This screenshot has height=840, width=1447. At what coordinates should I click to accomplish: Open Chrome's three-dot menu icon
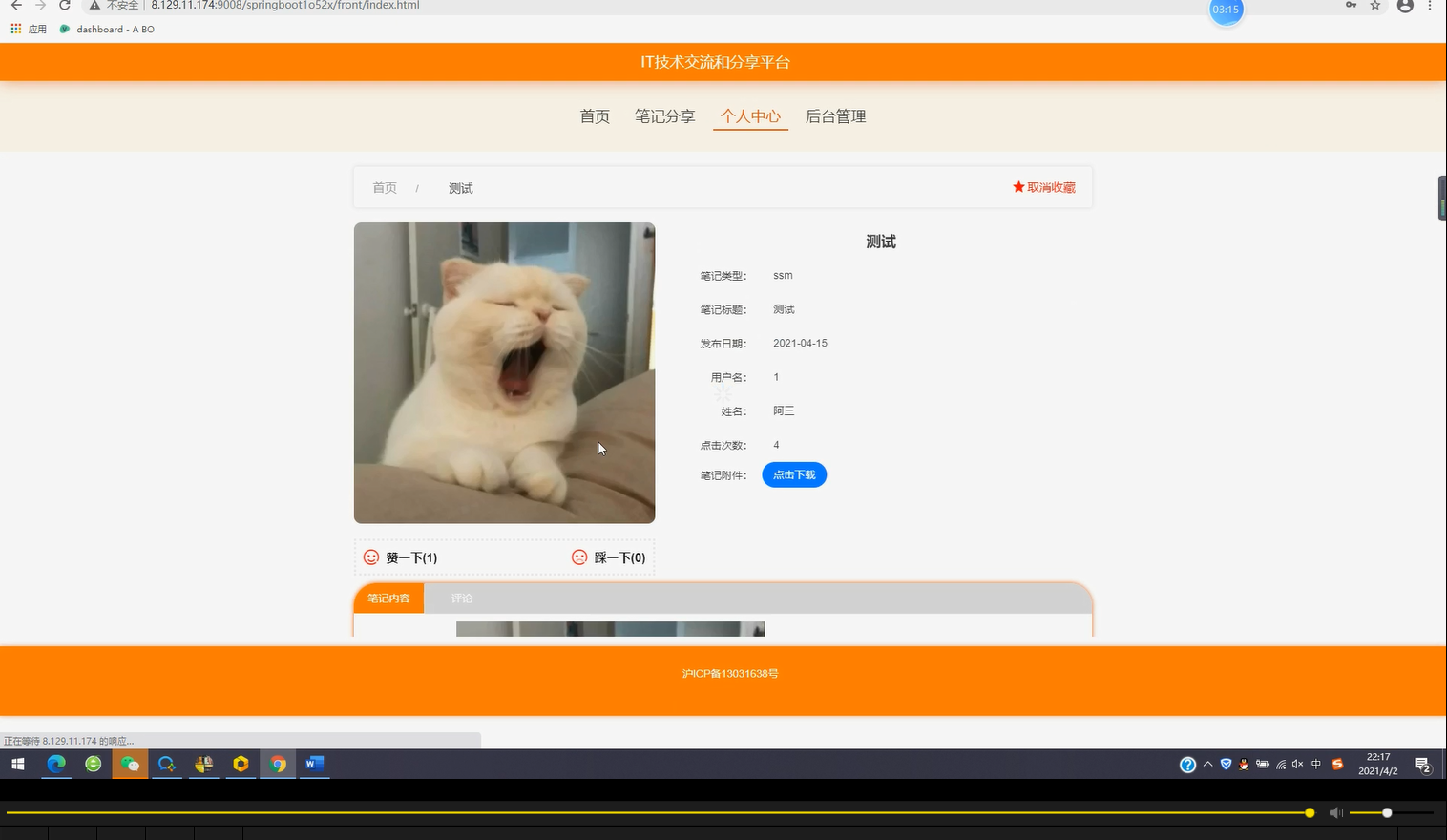1429,6
